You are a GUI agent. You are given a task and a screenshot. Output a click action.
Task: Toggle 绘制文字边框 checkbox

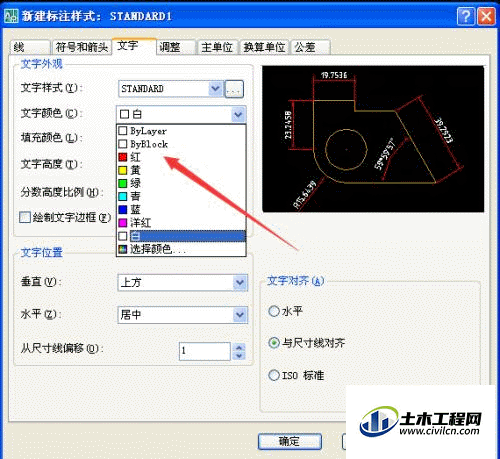coord(25,218)
